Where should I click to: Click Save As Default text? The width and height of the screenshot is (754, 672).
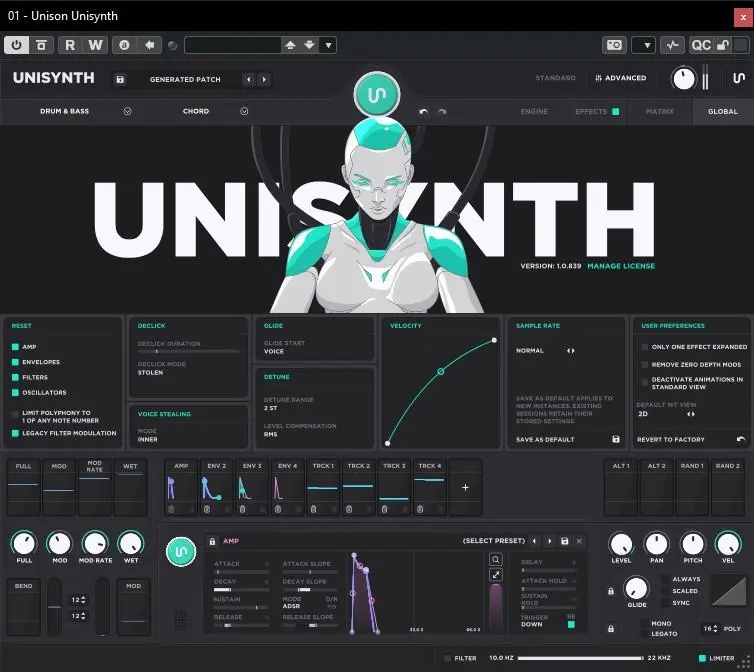point(545,440)
